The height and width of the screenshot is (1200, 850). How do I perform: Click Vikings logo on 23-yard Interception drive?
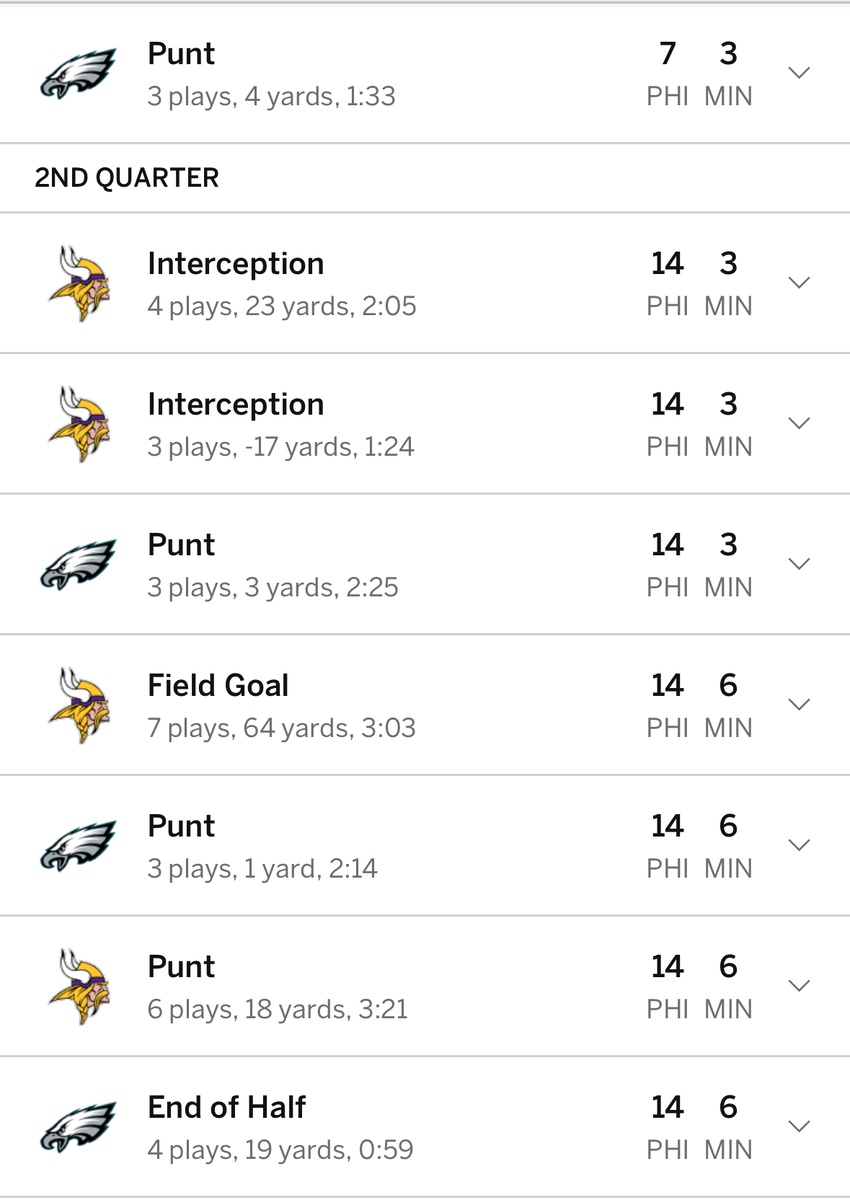pyautogui.click(x=78, y=283)
